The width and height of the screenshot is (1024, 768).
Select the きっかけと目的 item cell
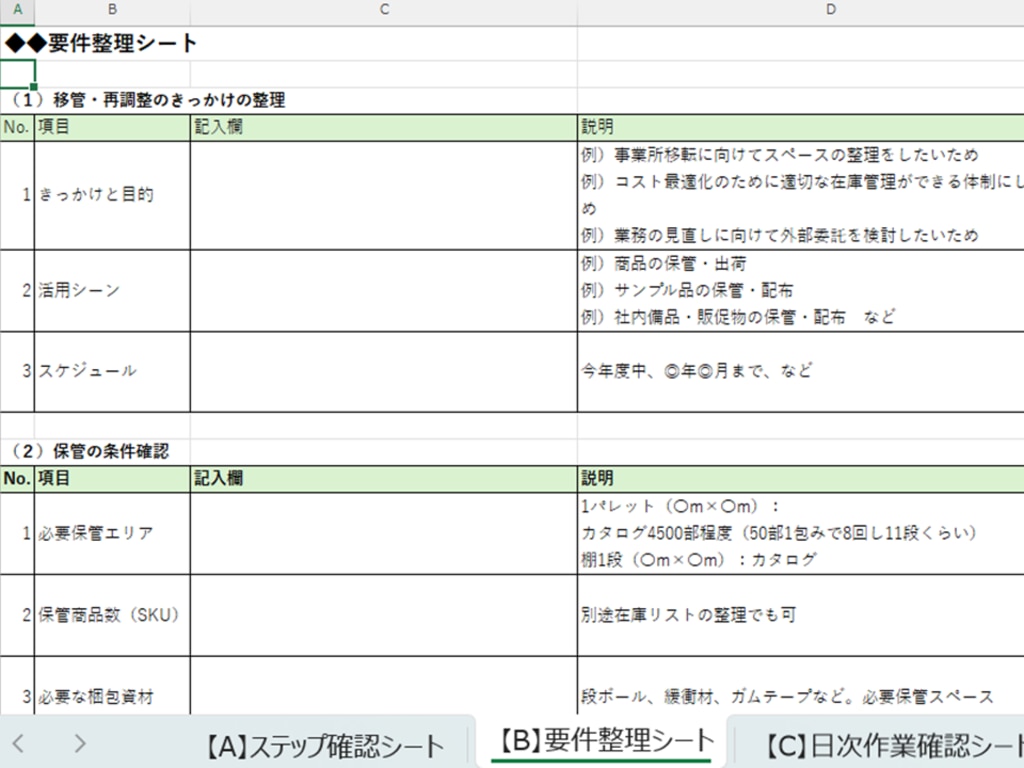coord(112,195)
